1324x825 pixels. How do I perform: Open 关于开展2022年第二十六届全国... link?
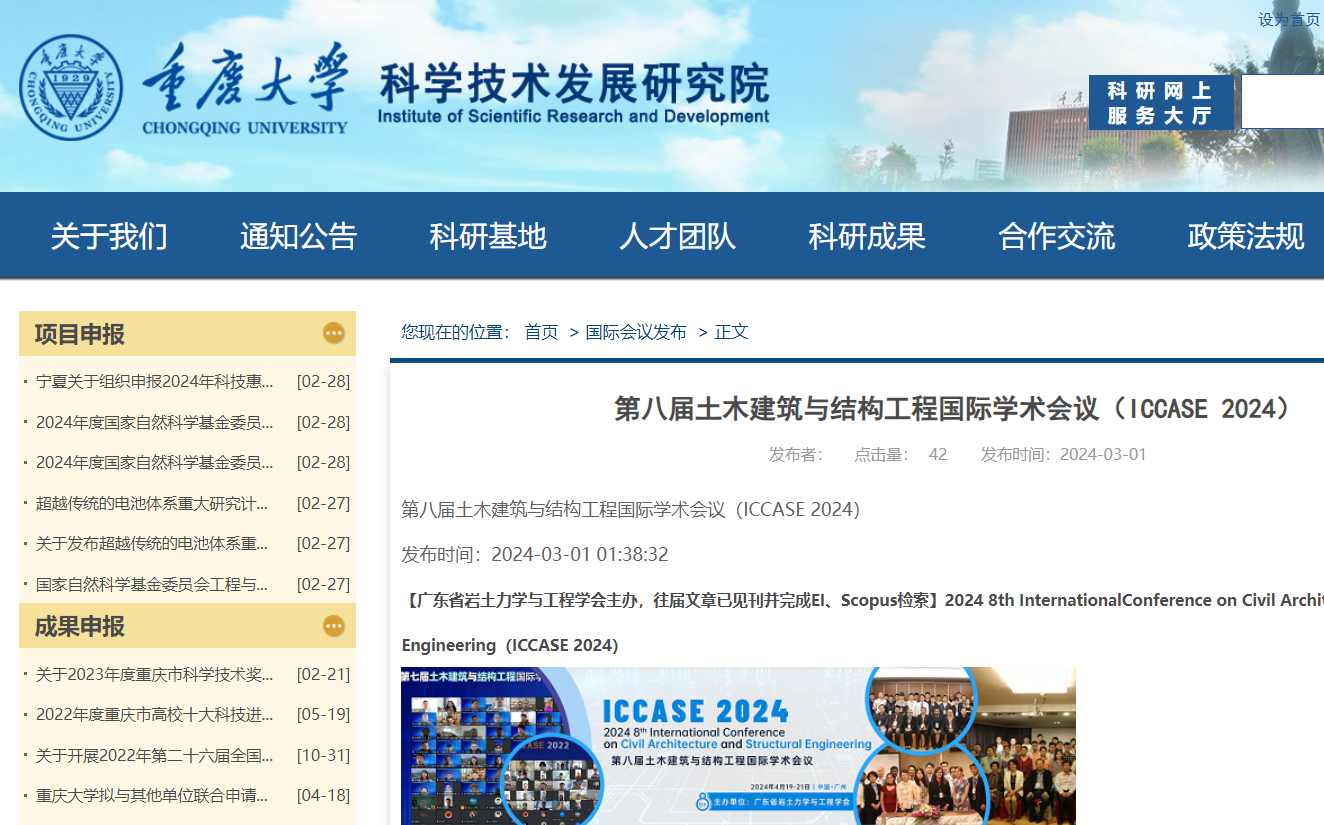pyautogui.click(x=155, y=755)
